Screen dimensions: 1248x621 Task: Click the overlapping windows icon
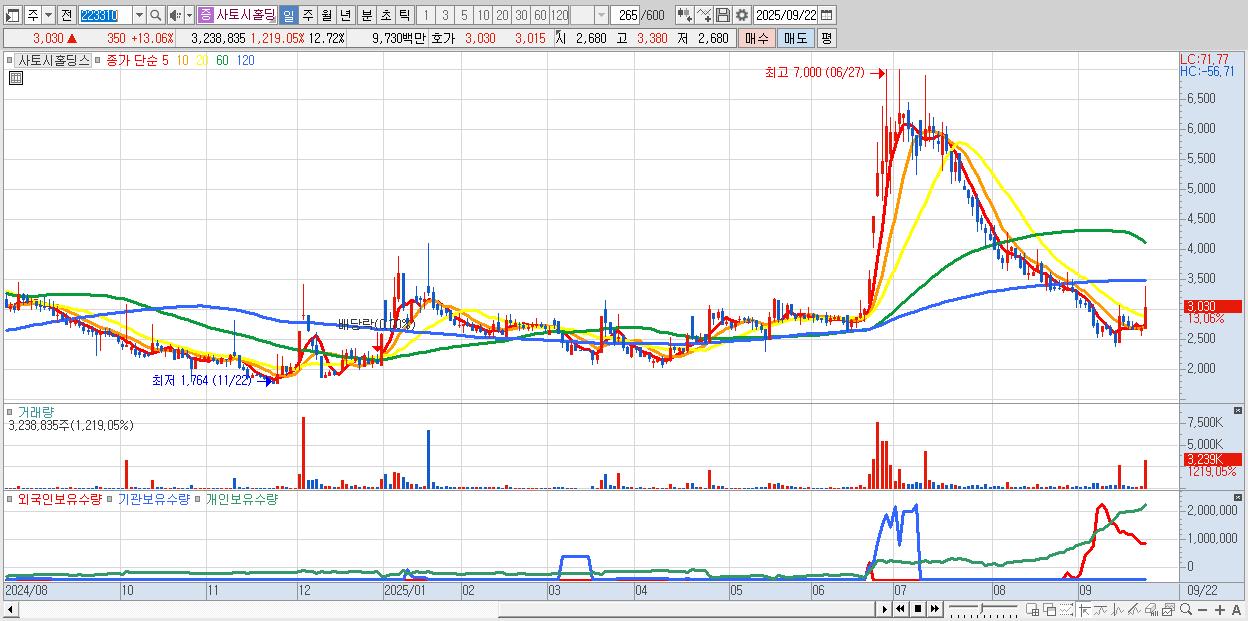[x=1050, y=609]
